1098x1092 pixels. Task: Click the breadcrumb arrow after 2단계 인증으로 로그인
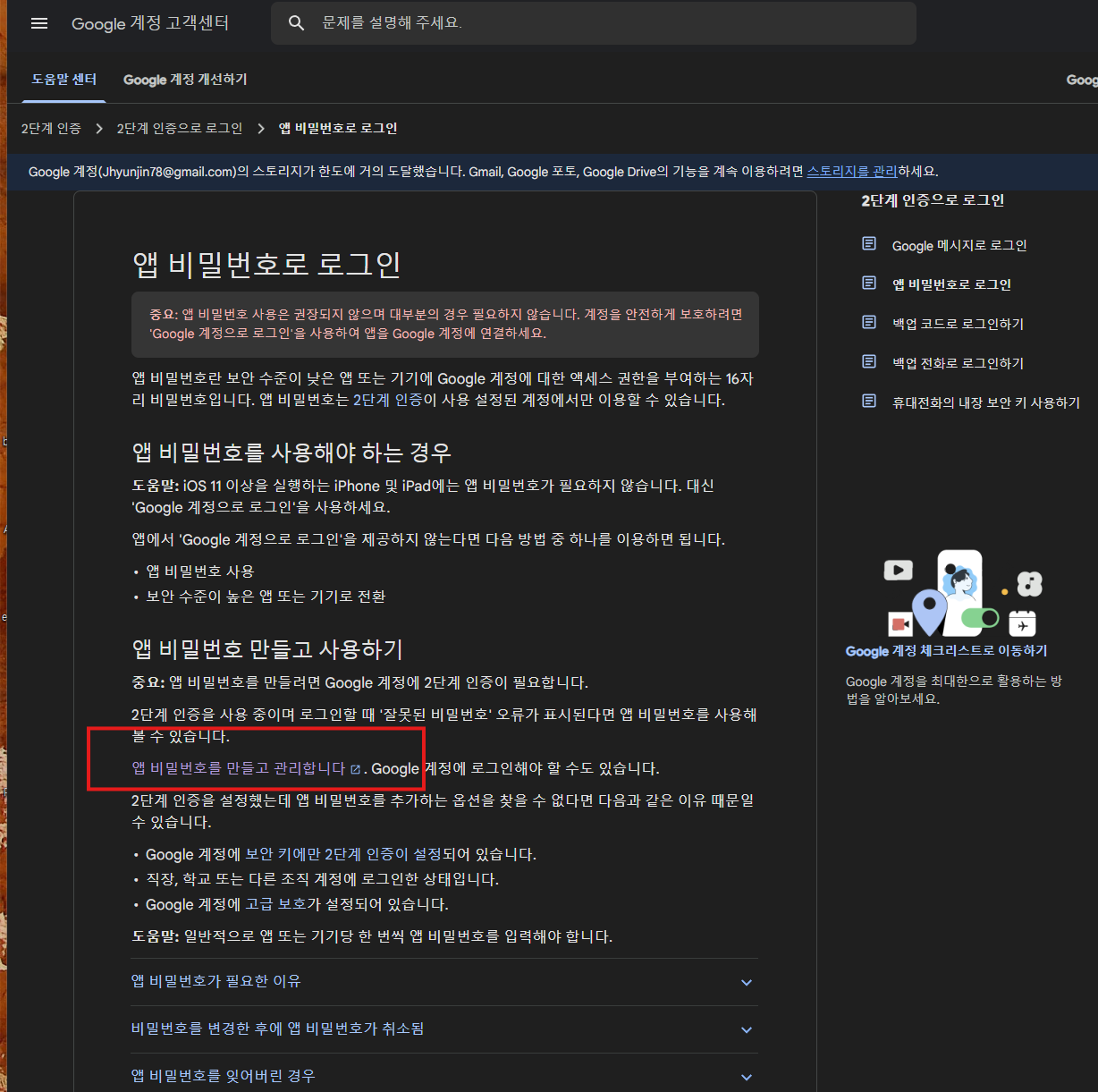point(261,129)
